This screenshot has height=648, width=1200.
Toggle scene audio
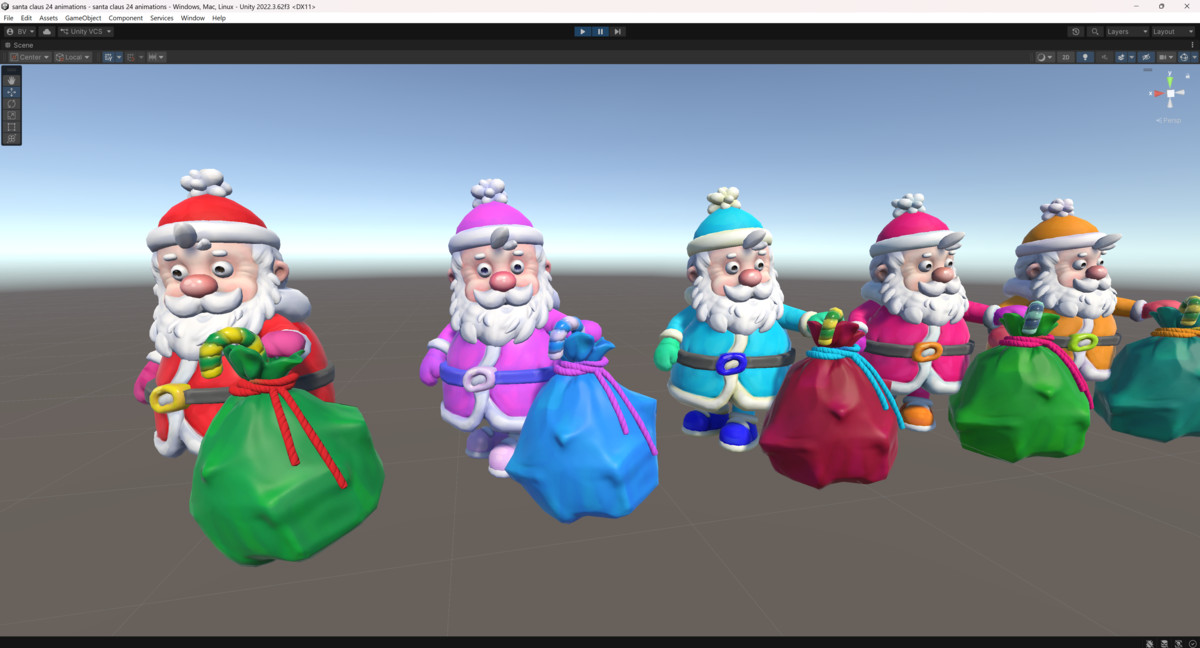1104,57
